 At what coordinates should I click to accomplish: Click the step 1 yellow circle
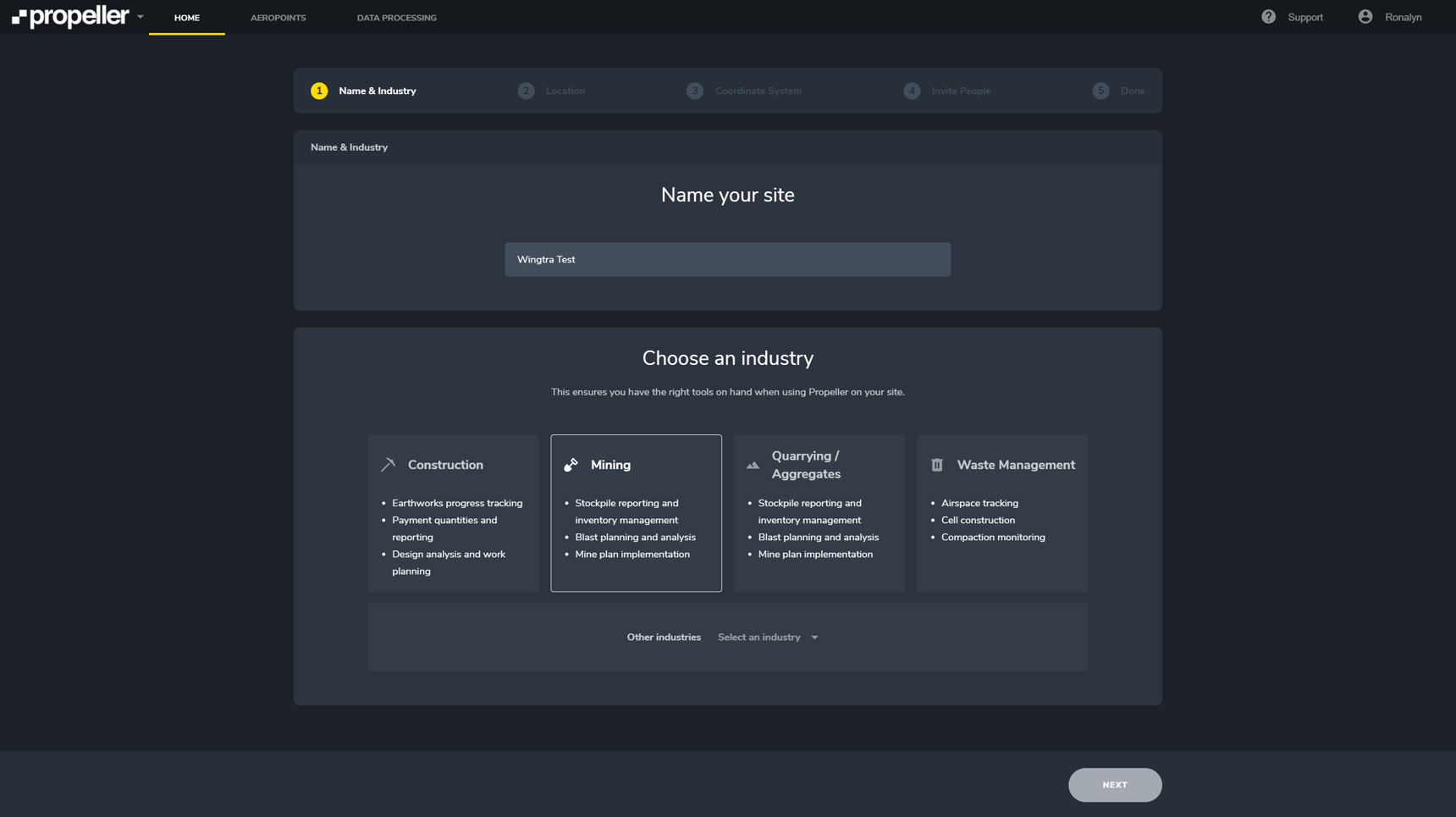pyautogui.click(x=319, y=91)
